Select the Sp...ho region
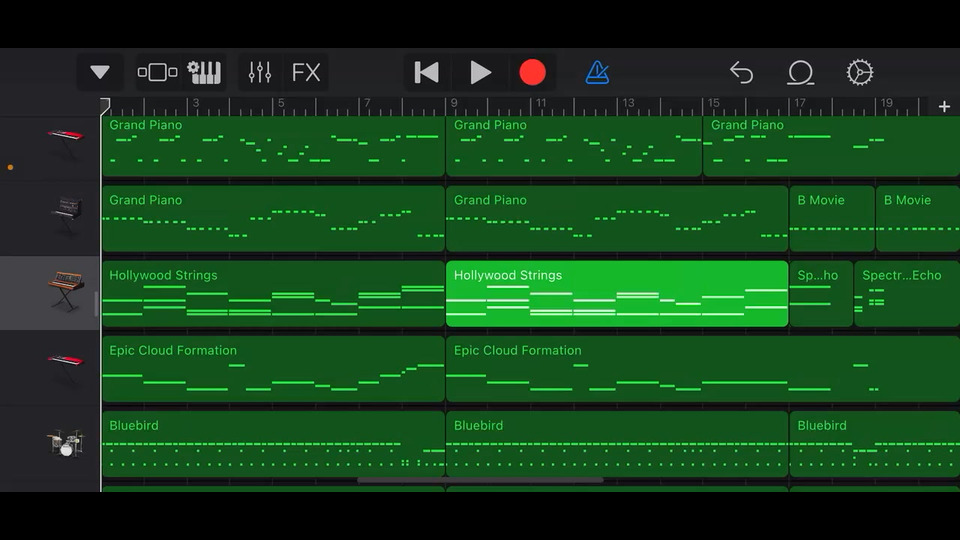960x540 pixels. pos(821,294)
